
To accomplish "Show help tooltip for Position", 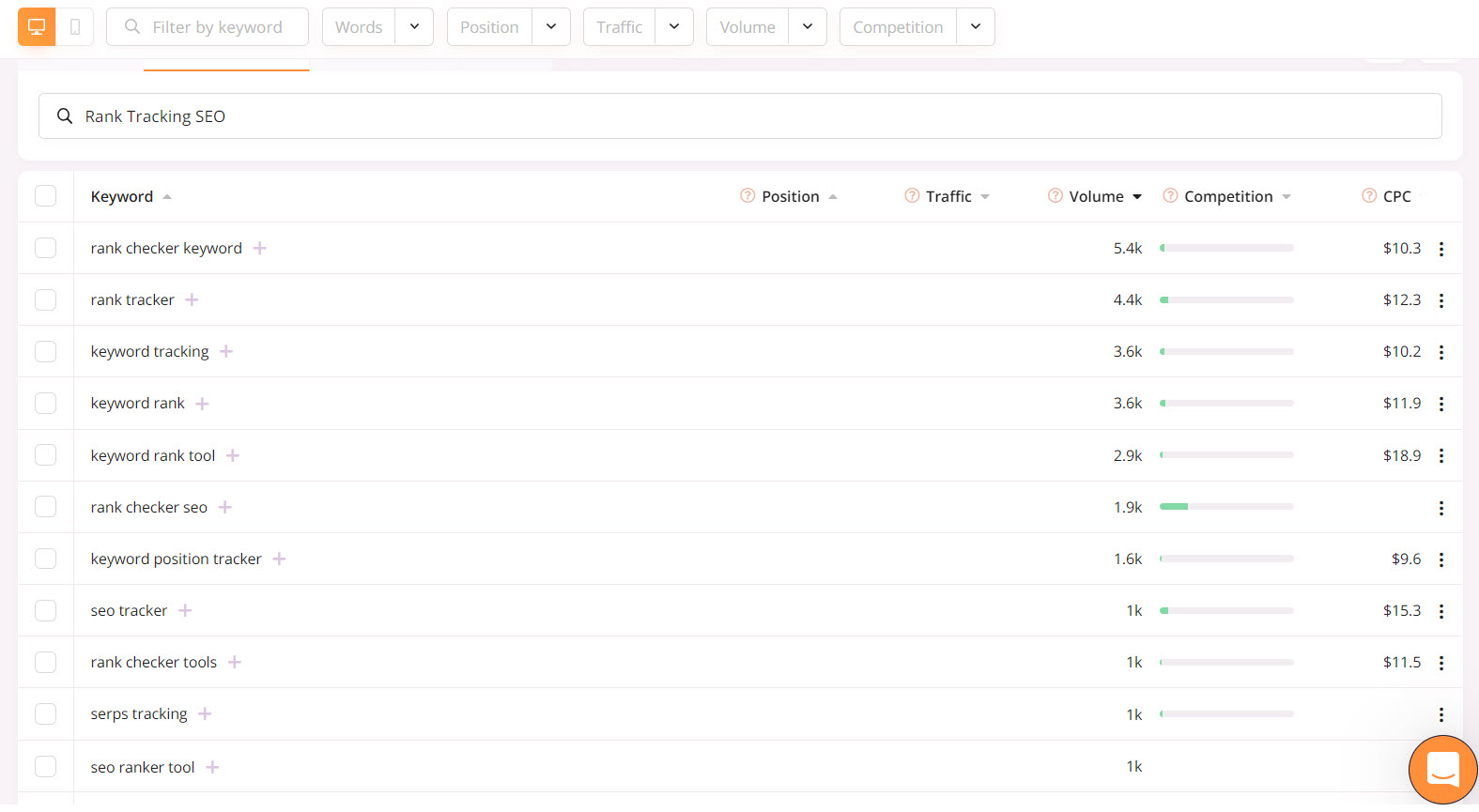I will coord(747,195).
